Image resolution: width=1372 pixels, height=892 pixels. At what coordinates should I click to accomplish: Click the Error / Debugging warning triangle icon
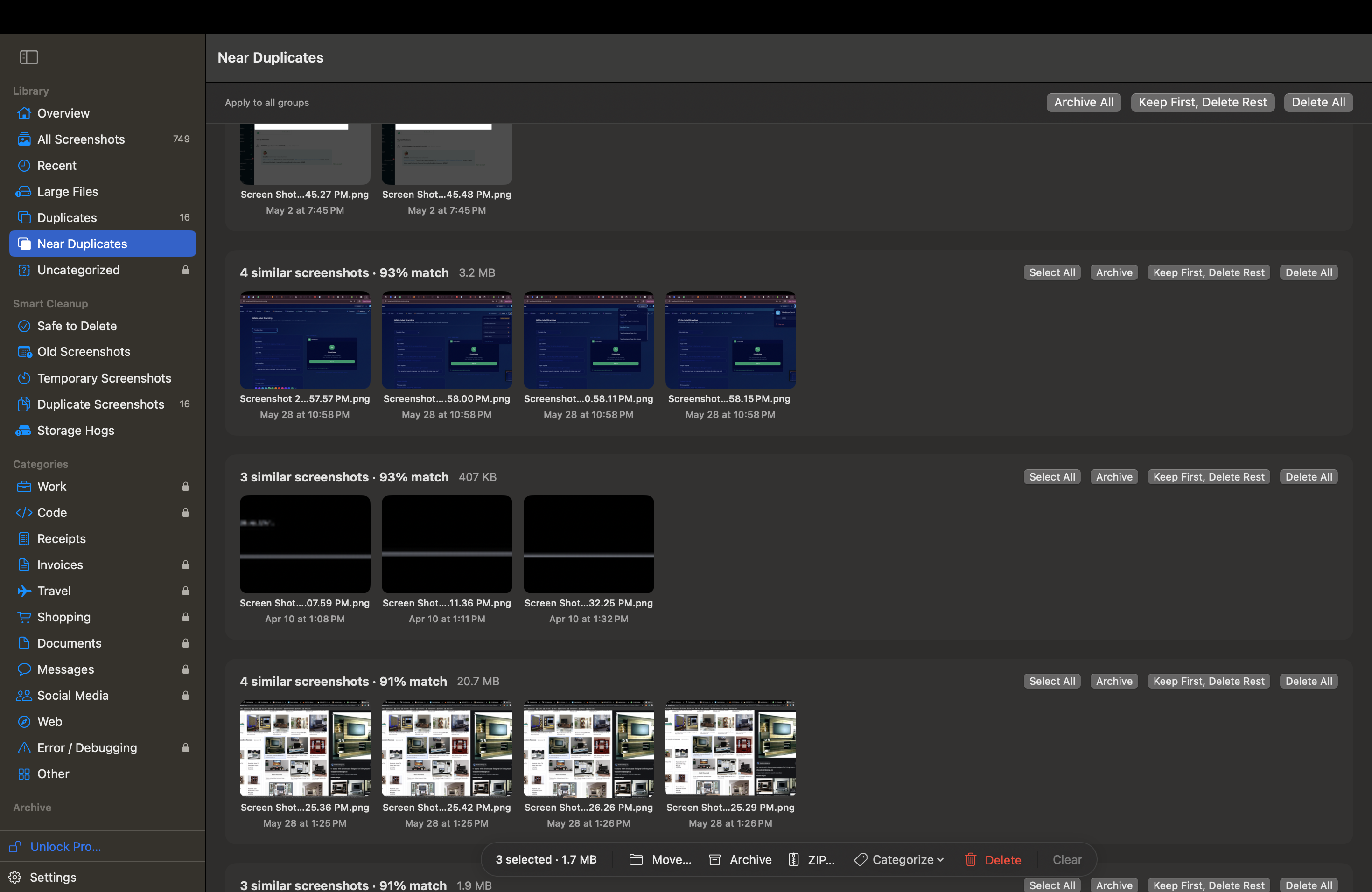(24, 747)
